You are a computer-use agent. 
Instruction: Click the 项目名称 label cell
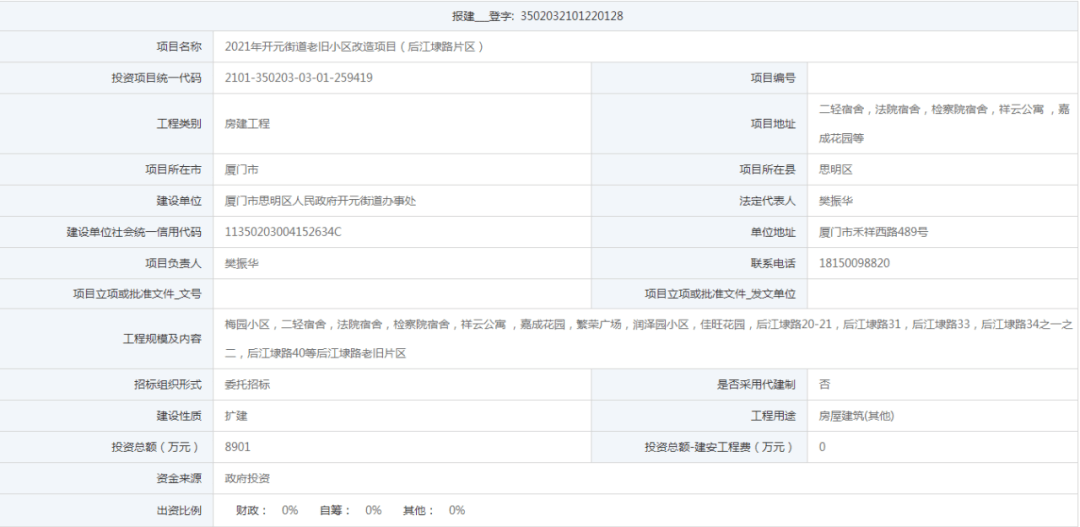[x=178, y=47]
